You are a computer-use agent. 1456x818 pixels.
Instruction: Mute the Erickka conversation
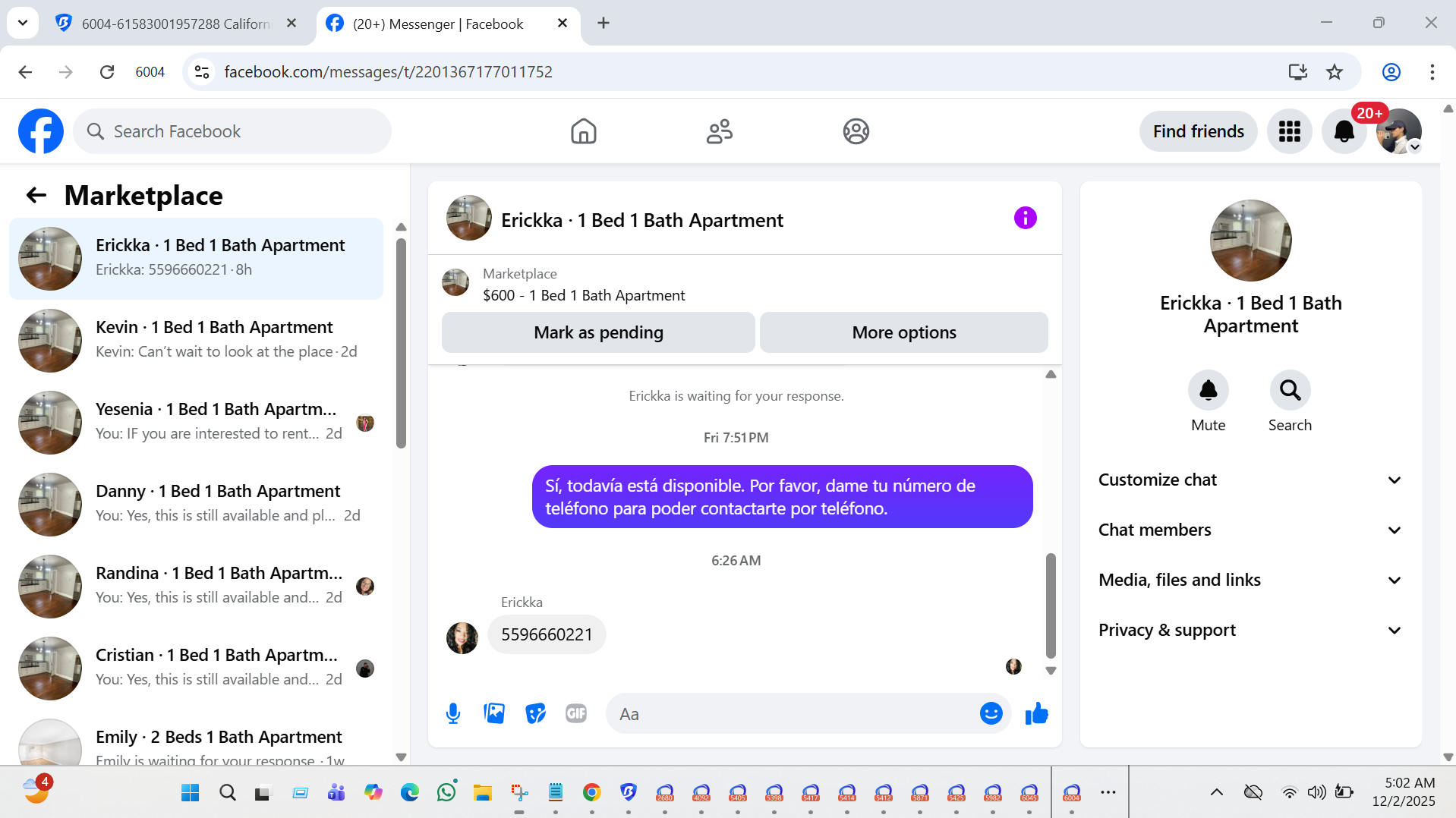click(x=1208, y=390)
